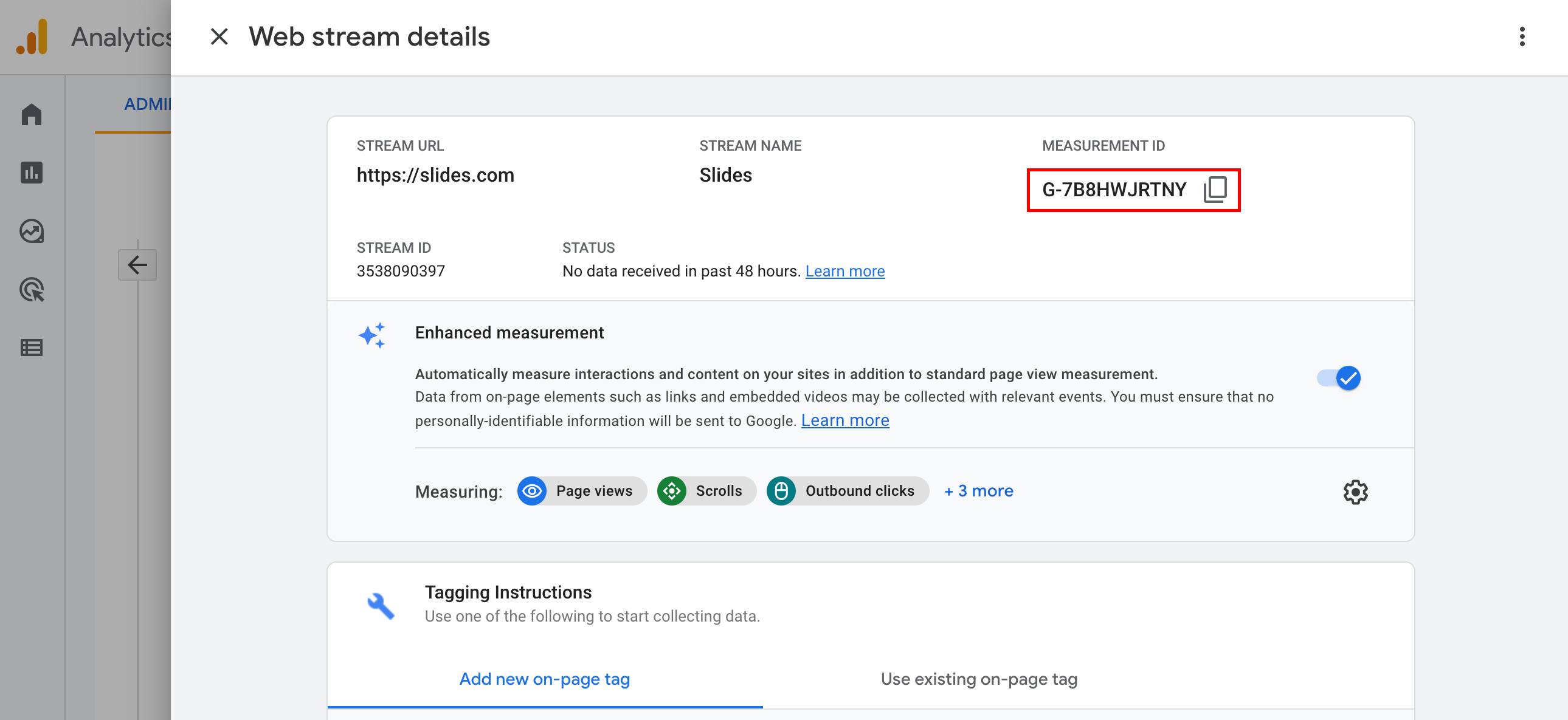
Task: Click the Tagging Instructions wrench icon
Action: pyautogui.click(x=381, y=605)
